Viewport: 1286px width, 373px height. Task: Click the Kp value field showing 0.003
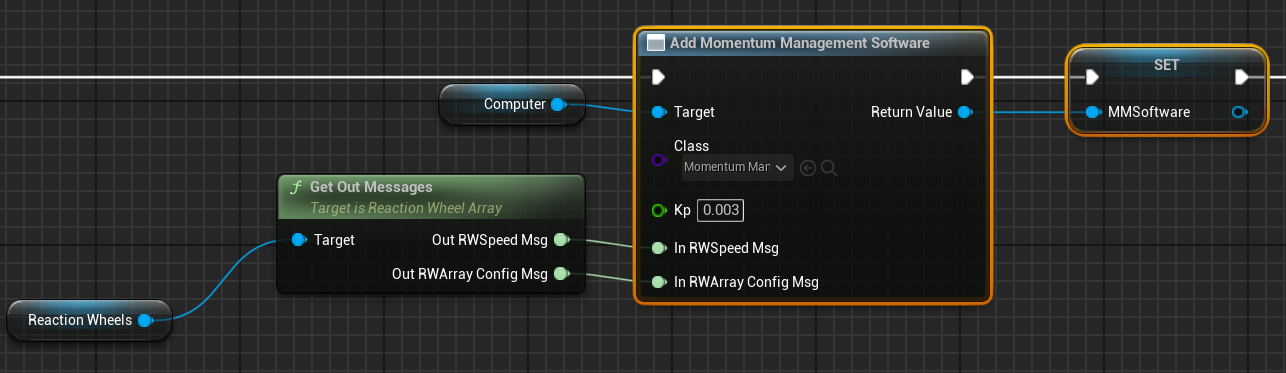point(720,211)
